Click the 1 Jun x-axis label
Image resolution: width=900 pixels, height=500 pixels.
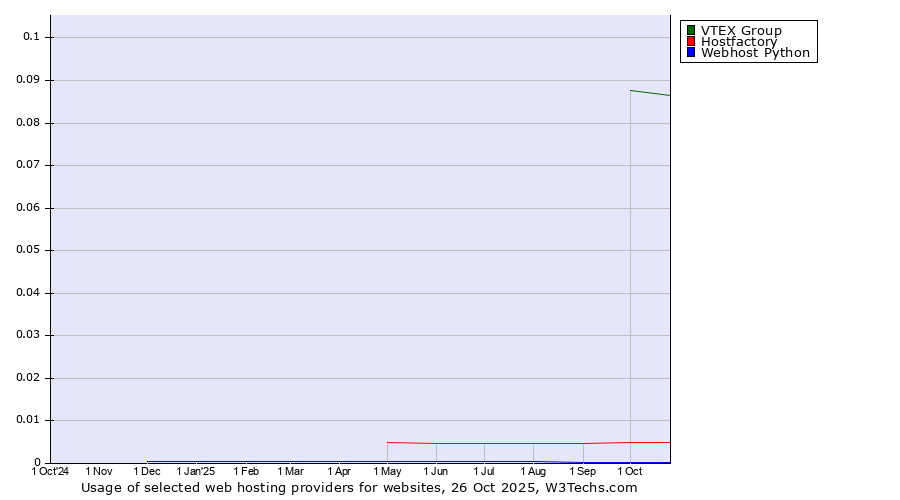[x=436, y=471]
